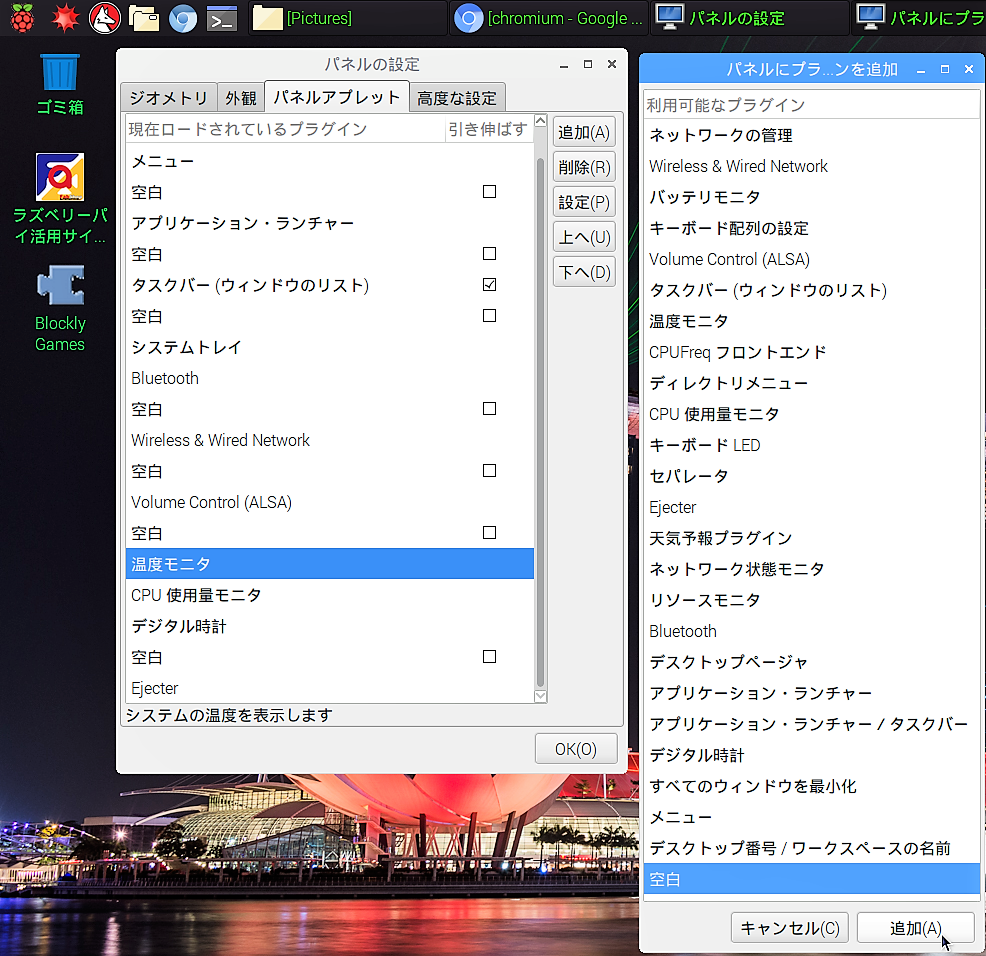Toggle stretch for 空白 below Wireless & Wired Network
986x956 pixels.
click(489, 470)
